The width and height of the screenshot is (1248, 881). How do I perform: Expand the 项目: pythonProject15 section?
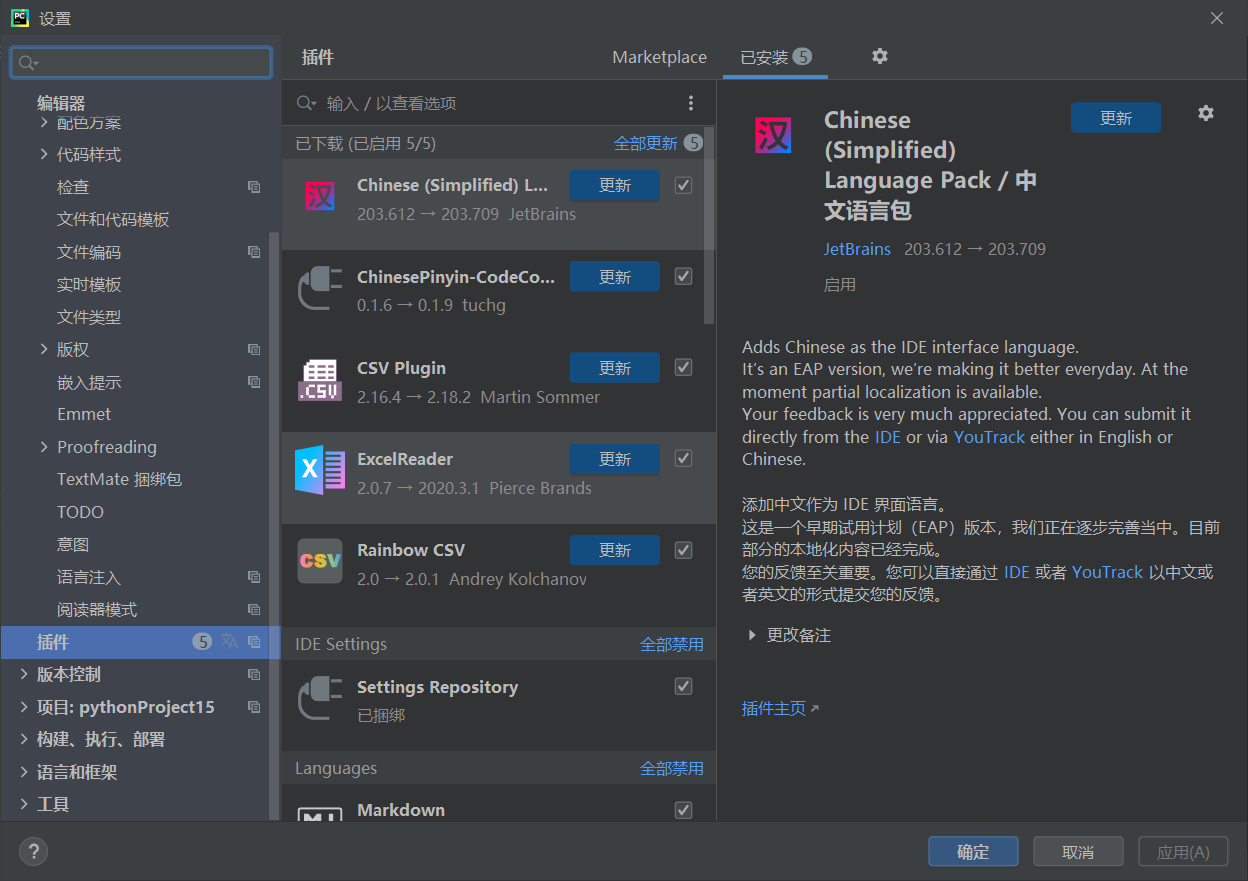tap(24, 707)
